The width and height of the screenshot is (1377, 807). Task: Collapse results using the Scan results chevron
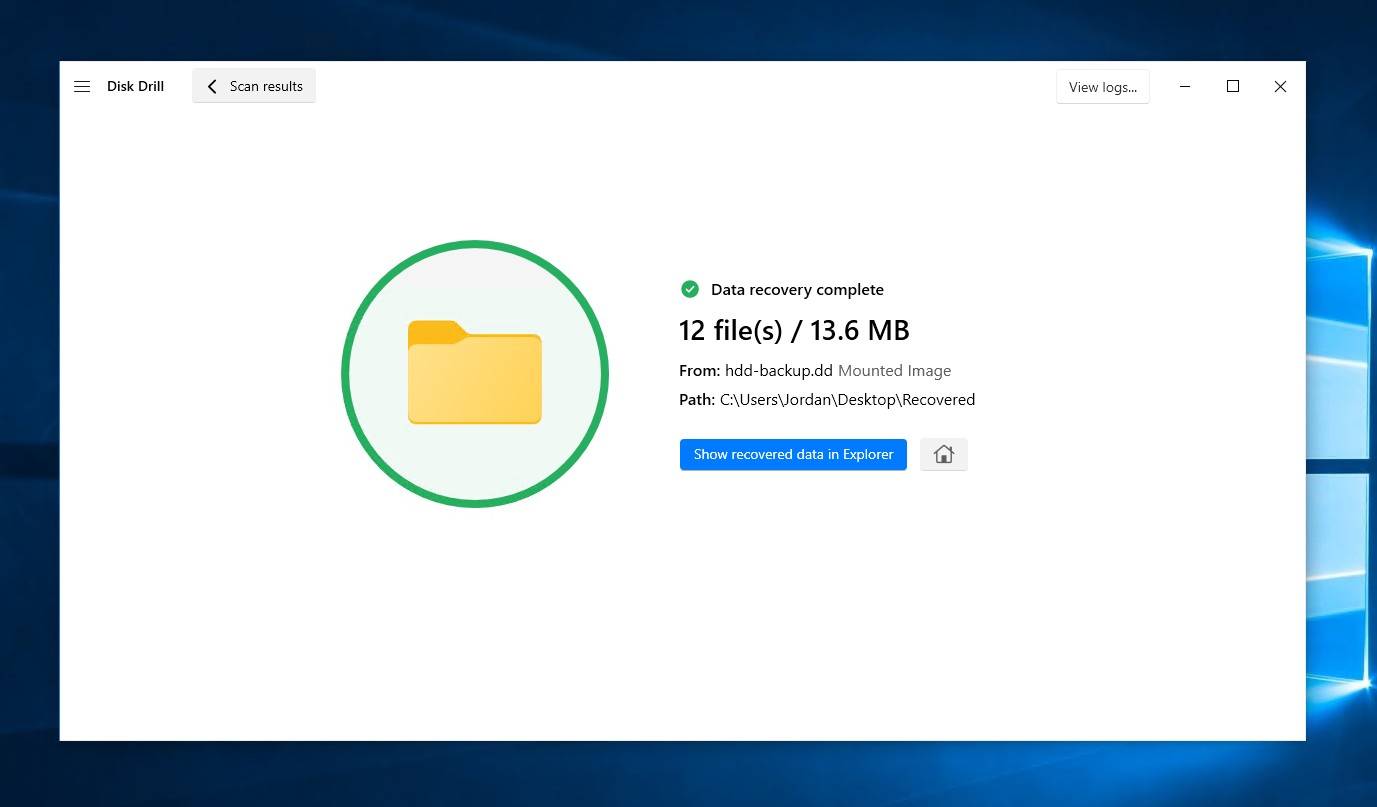[x=212, y=86]
